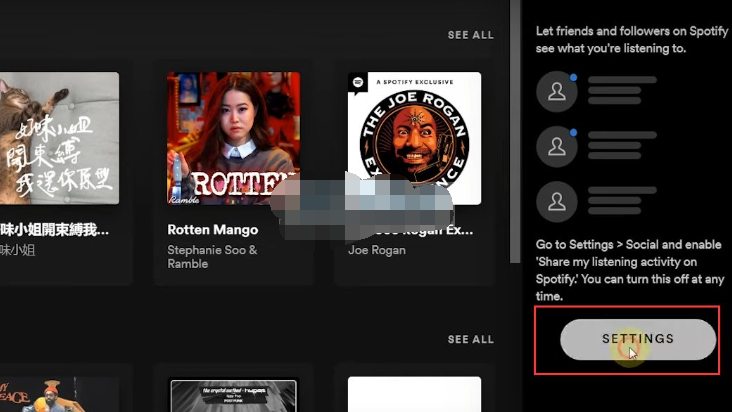Select The Joe Rogan Experience cover art
This screenshot has height=412, width=732.
point(414,138)
